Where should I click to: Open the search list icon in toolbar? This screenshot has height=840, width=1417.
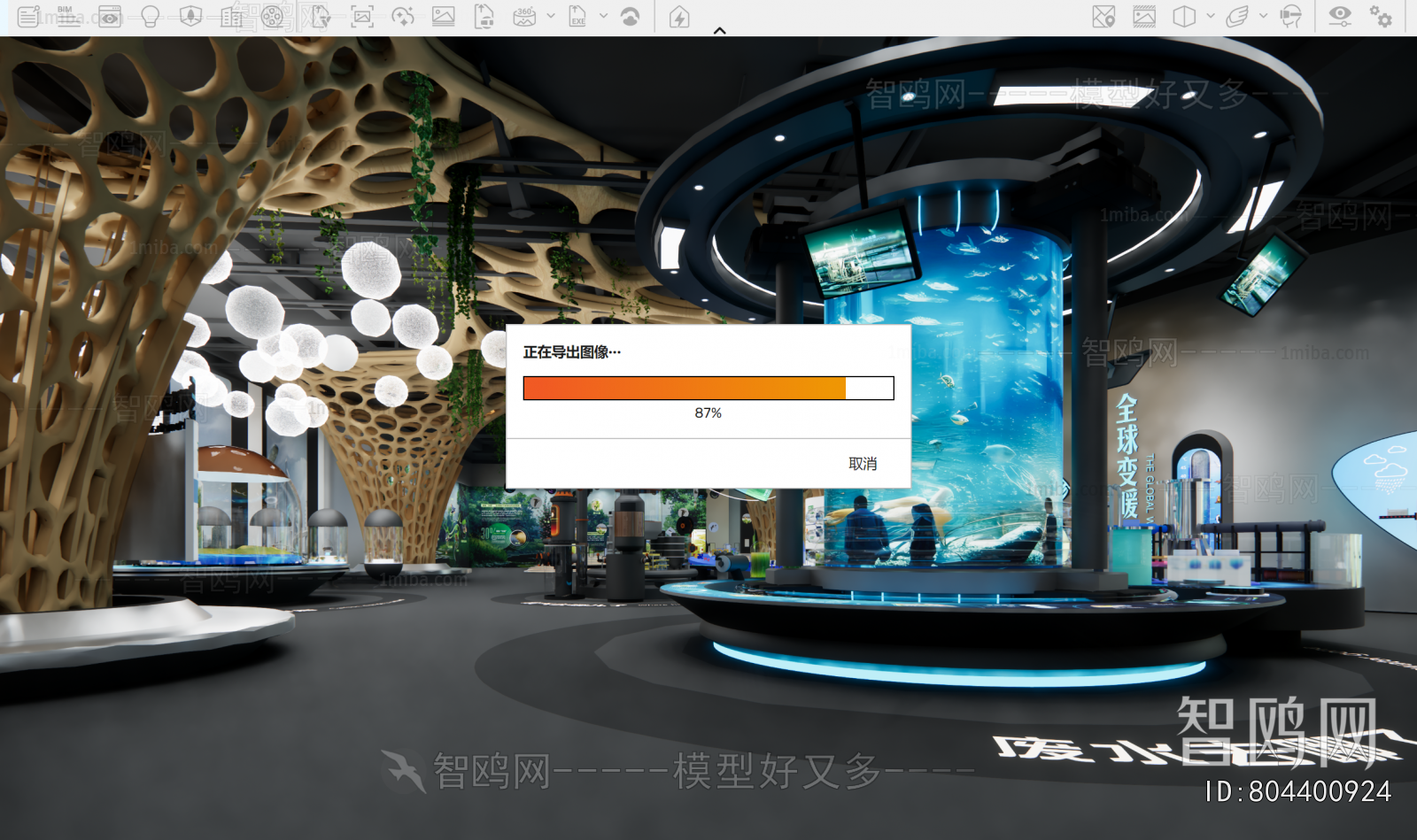coord(28,17)
